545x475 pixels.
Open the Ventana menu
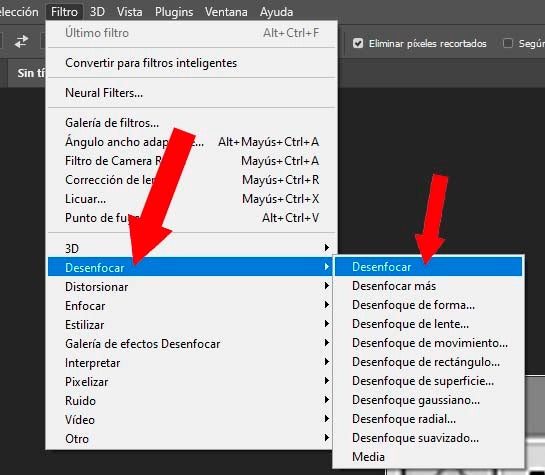pos(226,12)
